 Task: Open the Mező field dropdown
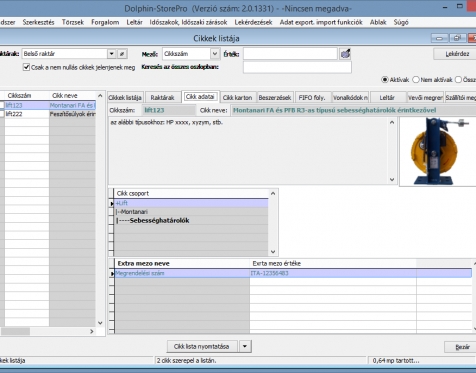[x=215, y=54]
